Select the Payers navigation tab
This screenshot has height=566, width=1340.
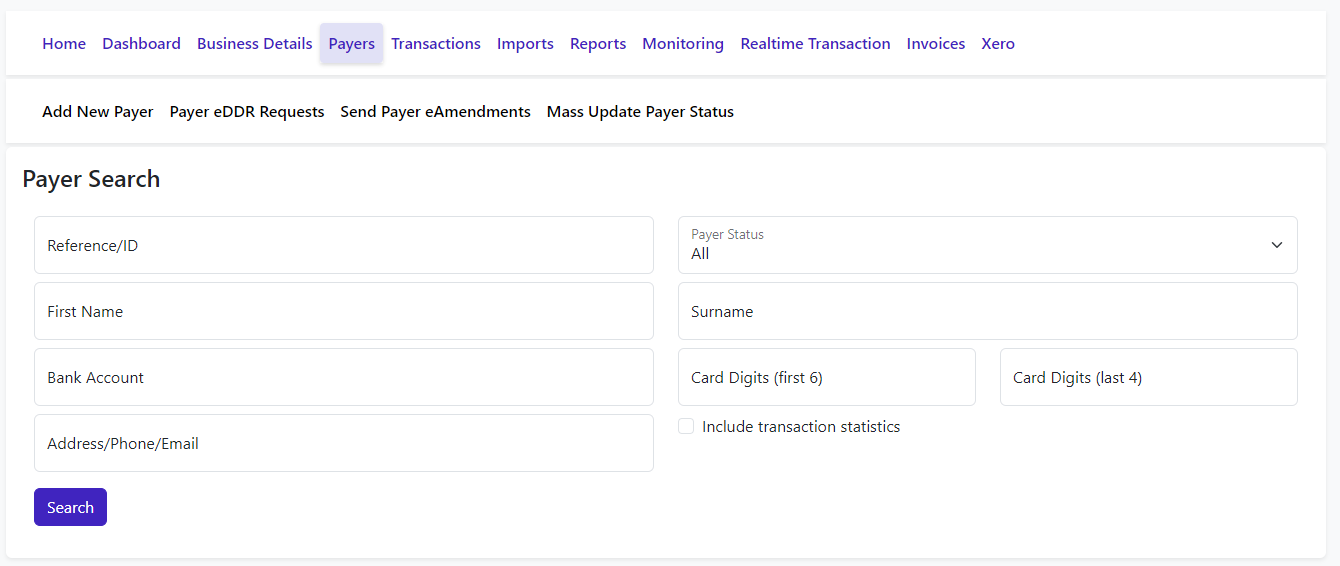point(351,44)
